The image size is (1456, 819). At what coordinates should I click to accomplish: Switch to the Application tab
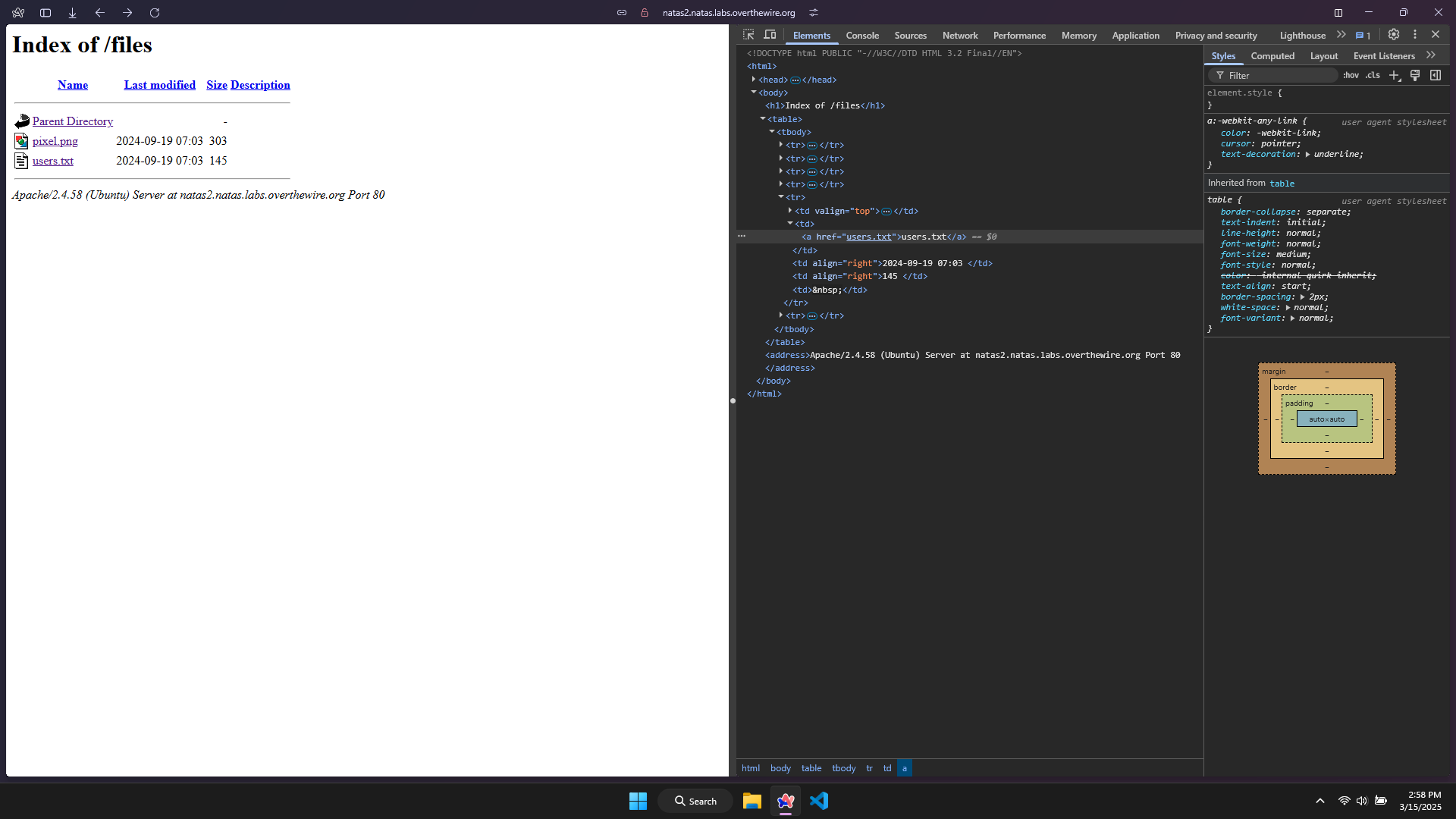[1135, 36]
